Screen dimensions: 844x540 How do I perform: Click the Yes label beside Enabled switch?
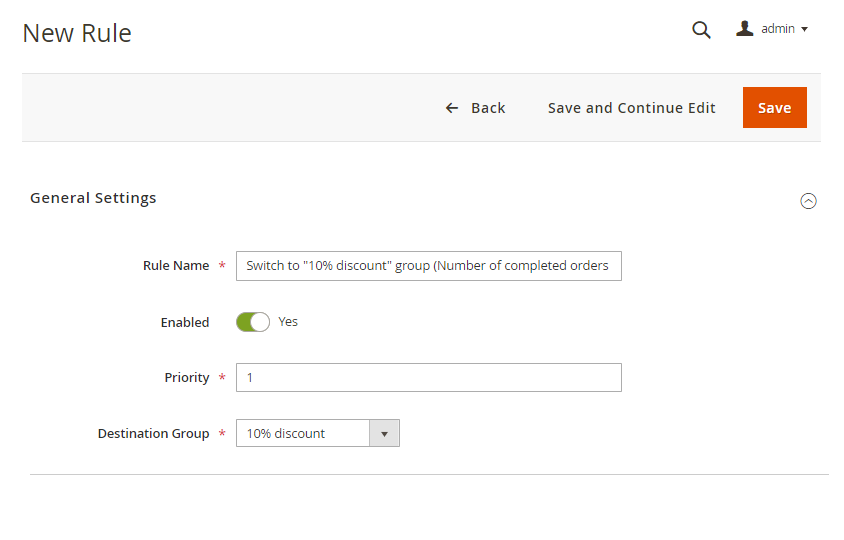[288, 322]
